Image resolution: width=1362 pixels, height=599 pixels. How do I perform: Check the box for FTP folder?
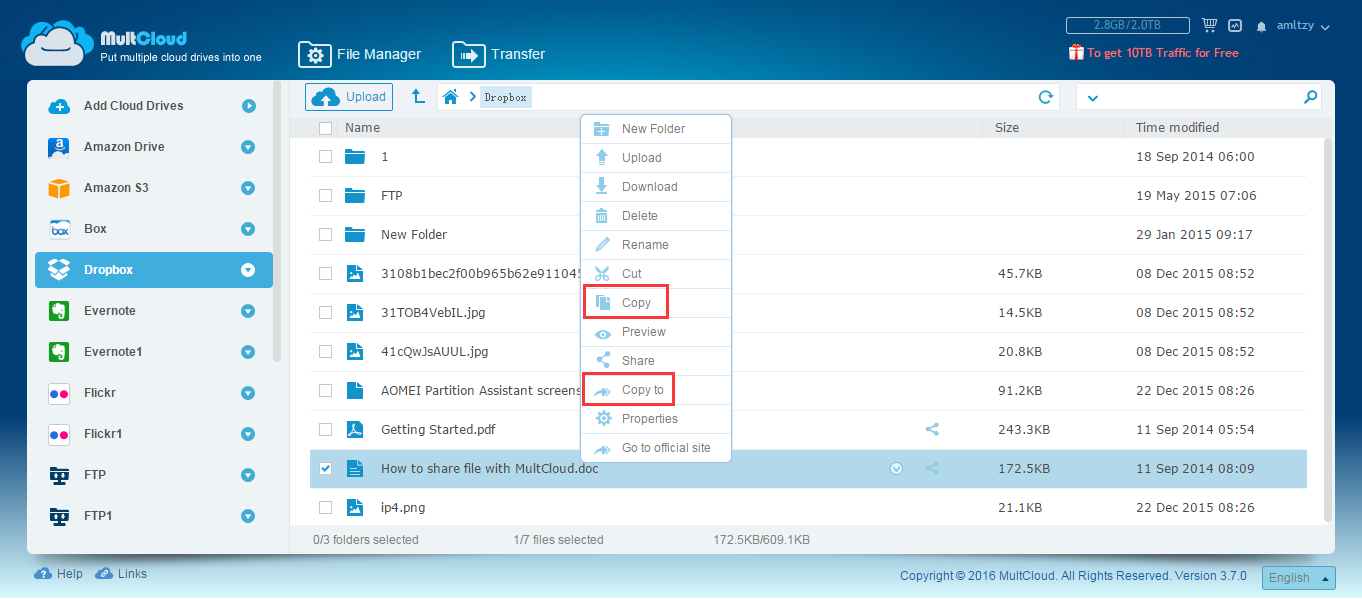tap(325, 196)
